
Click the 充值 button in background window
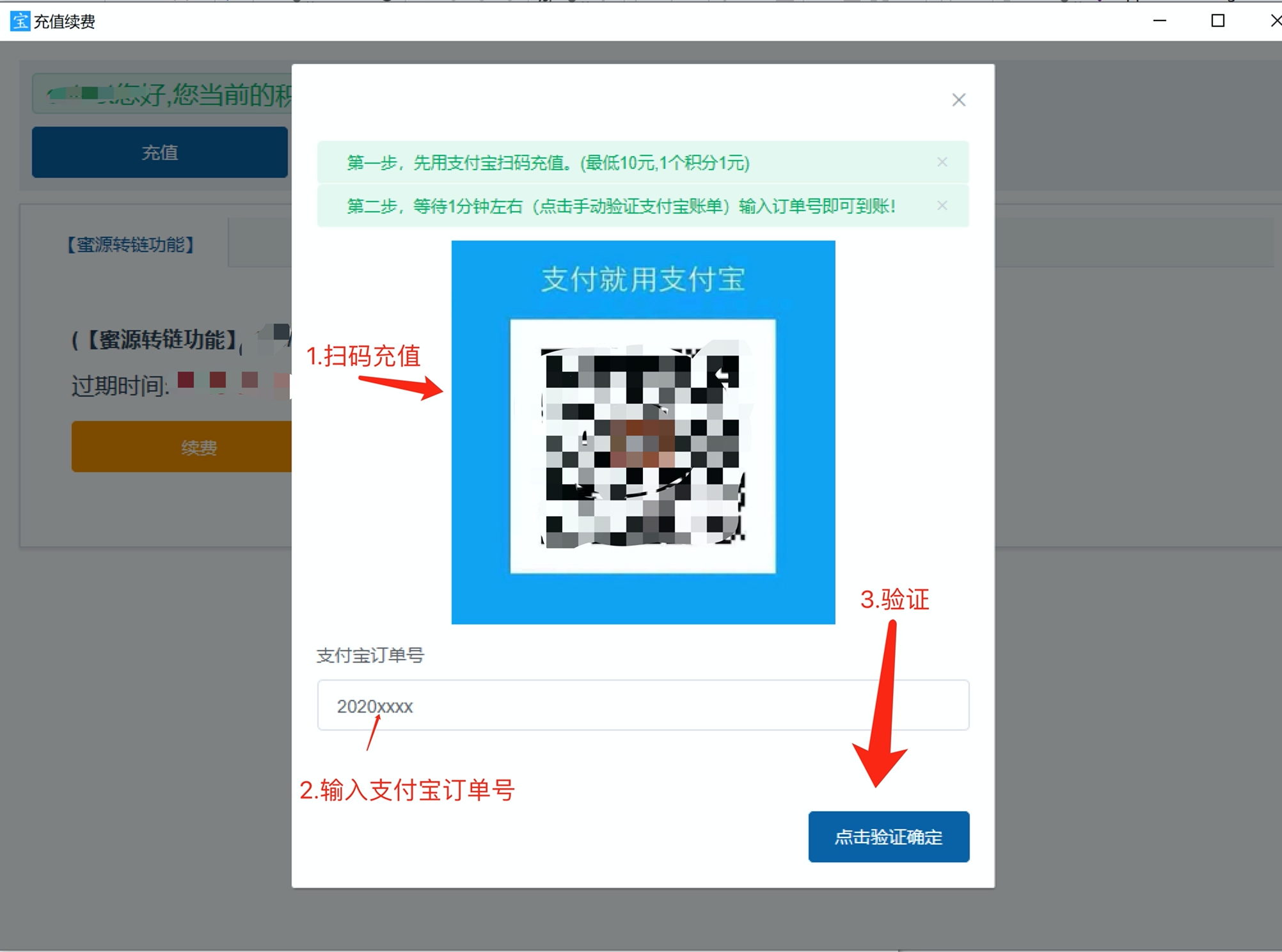[160, 152]
